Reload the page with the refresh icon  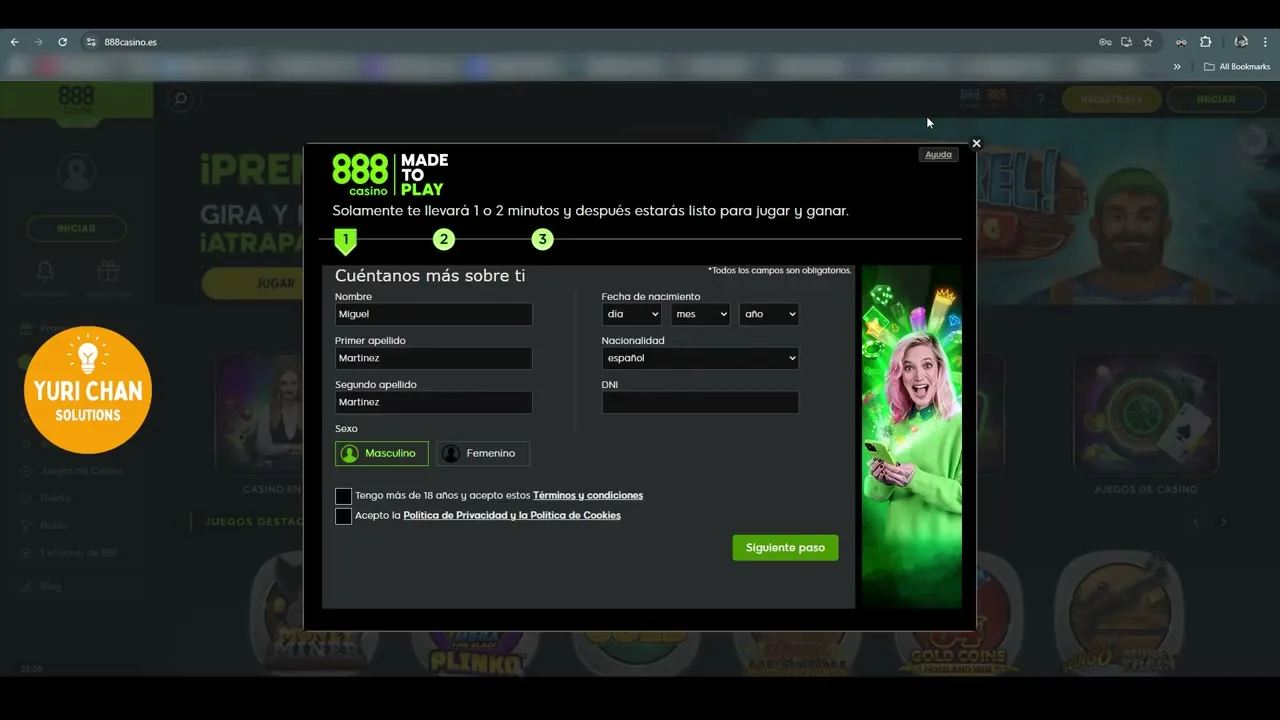pyautogui.click(x=62, y=42)
